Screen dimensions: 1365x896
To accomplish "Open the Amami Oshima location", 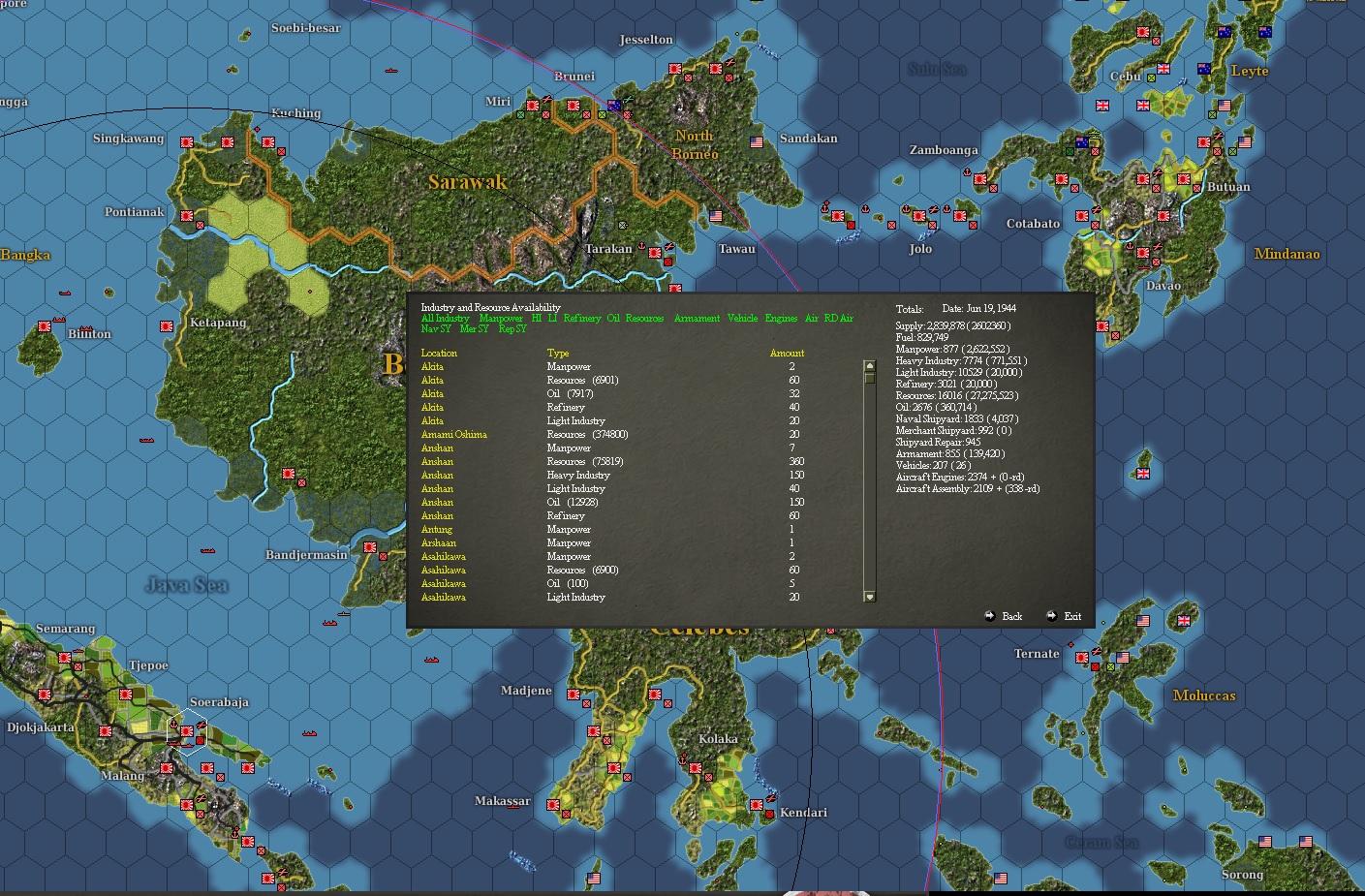I will point(454,434).
